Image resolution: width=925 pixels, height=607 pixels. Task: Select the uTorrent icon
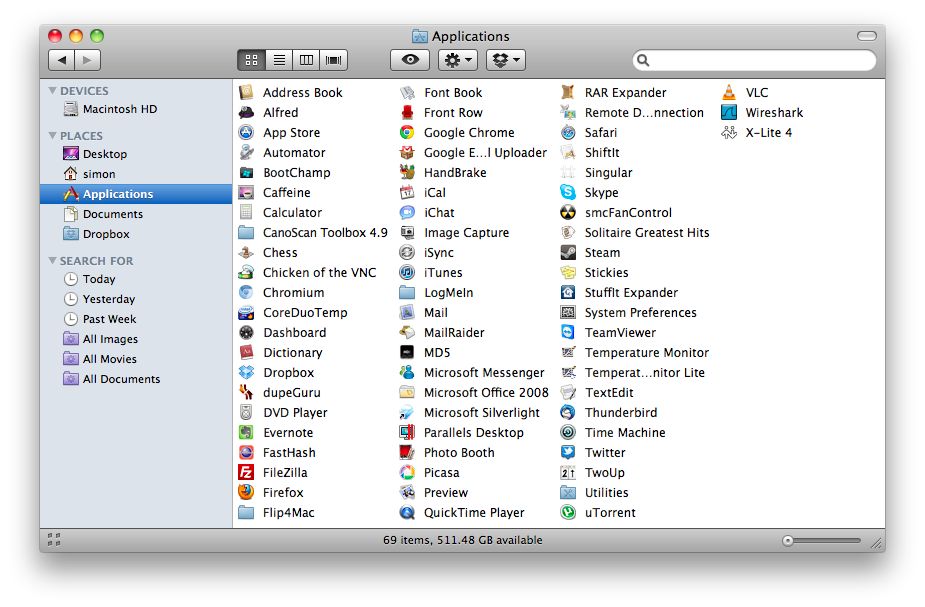(568, 513)
